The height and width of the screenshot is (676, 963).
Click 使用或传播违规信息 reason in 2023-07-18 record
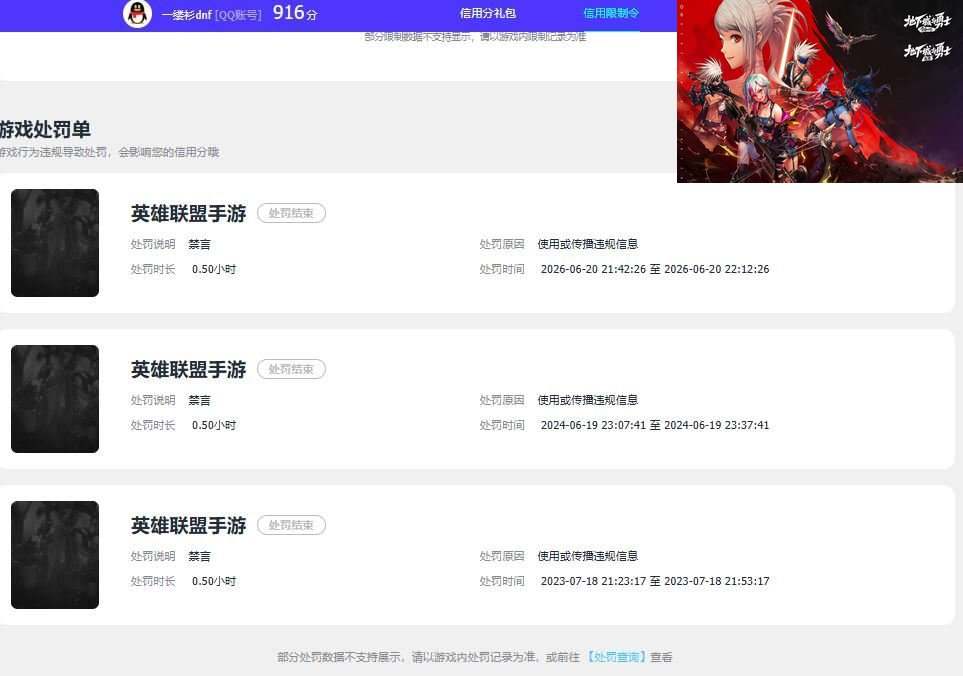pos(588,556)
